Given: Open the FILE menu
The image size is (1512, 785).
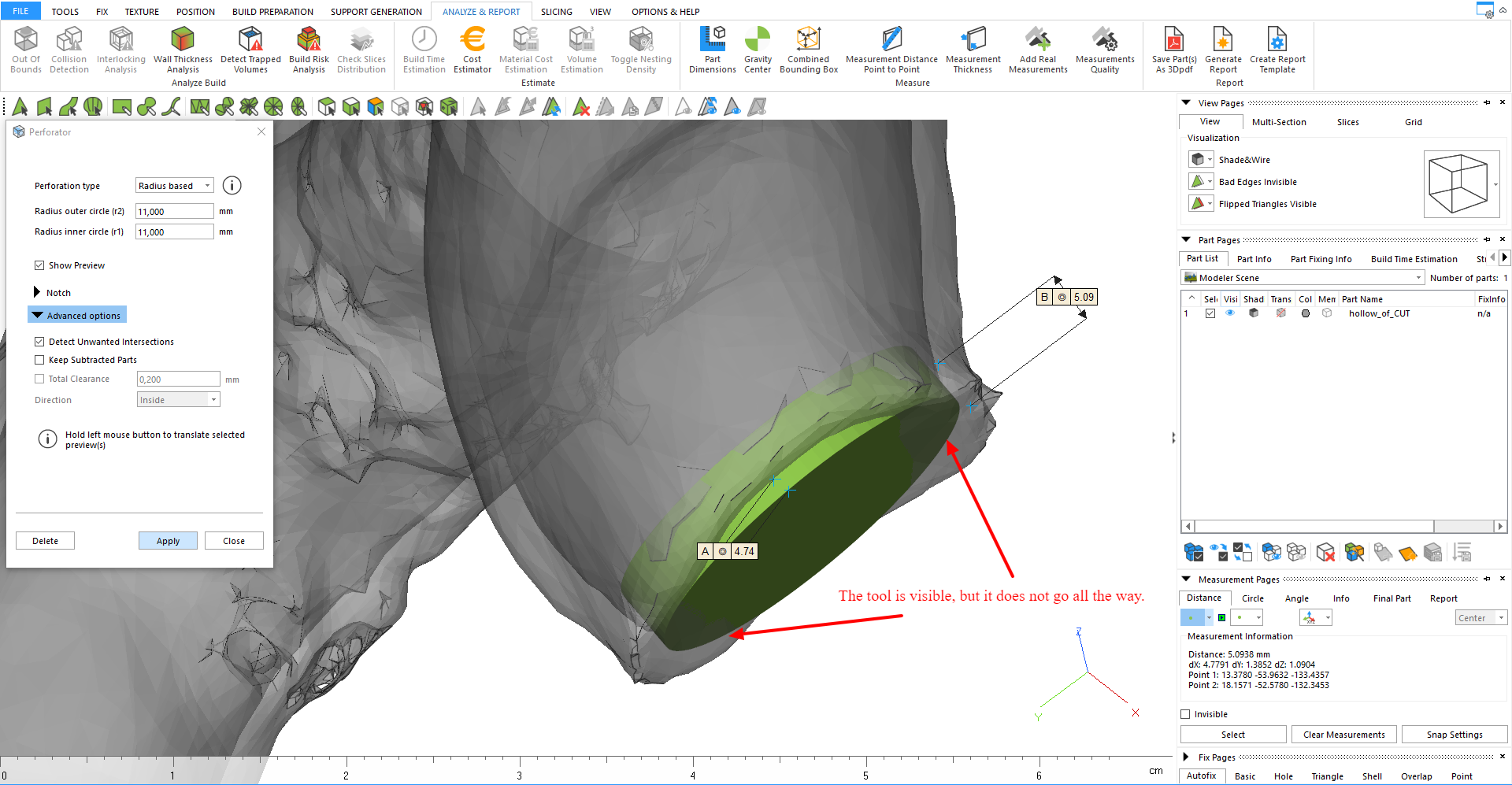Looking at the screenshot, I should 20,11.
